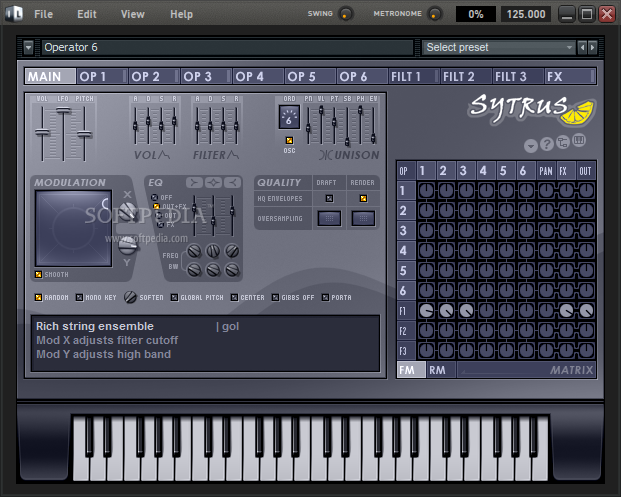Click matrix knob row F1 column OUT
621x497 pixels.
tap(586, 310)
